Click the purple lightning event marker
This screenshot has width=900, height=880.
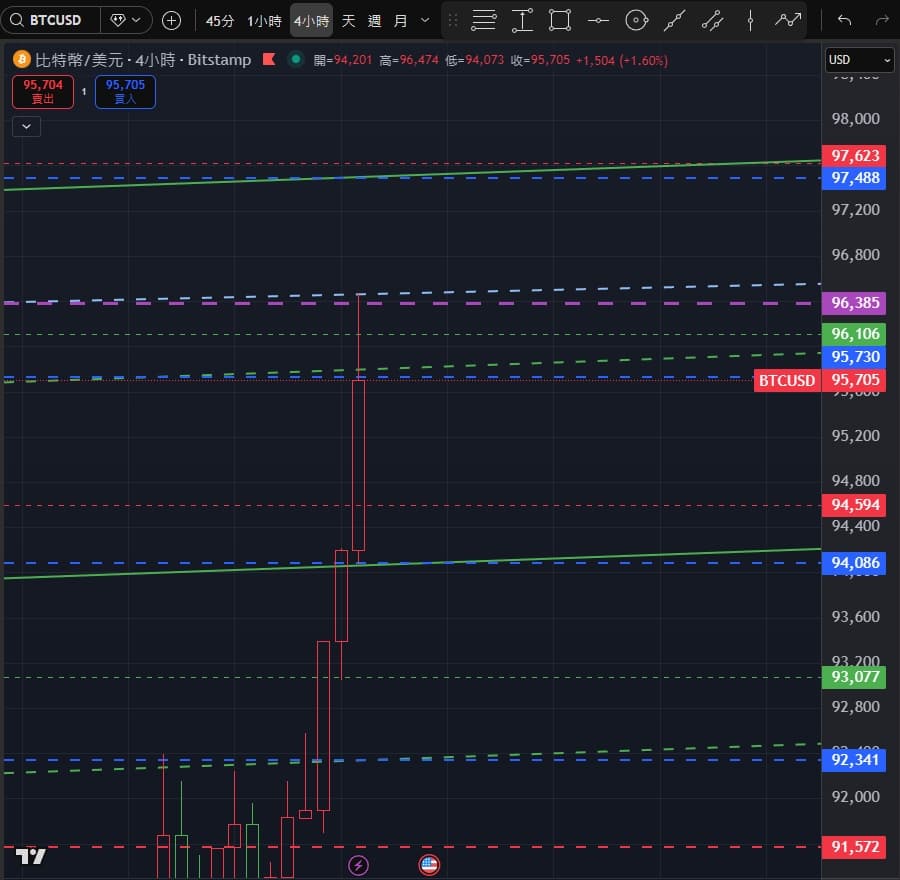tap(358, 865)
